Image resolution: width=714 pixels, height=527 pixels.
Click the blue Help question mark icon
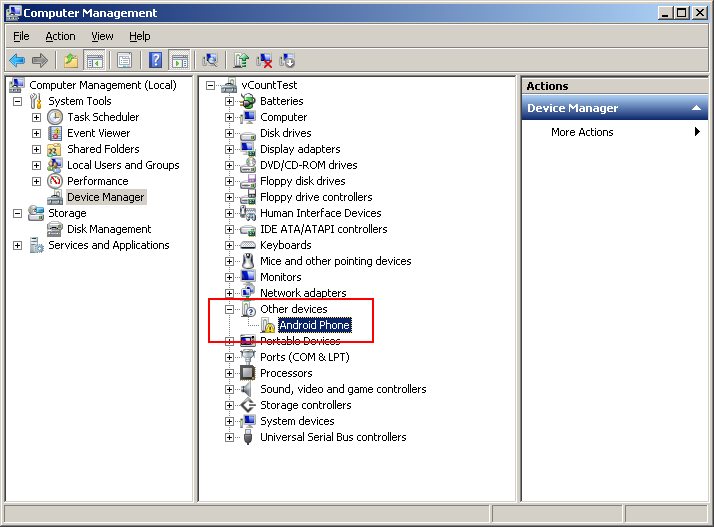[x=156, y=60]
